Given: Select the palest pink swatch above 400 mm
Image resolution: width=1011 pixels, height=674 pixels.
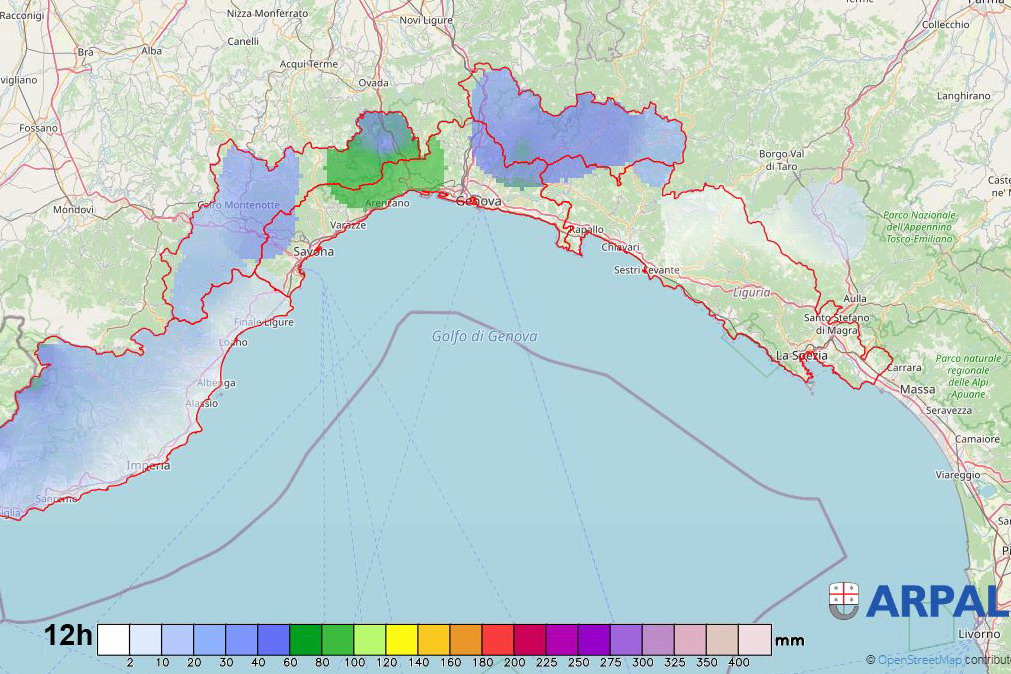Looking at the screenshot, I should pos(755,639).
